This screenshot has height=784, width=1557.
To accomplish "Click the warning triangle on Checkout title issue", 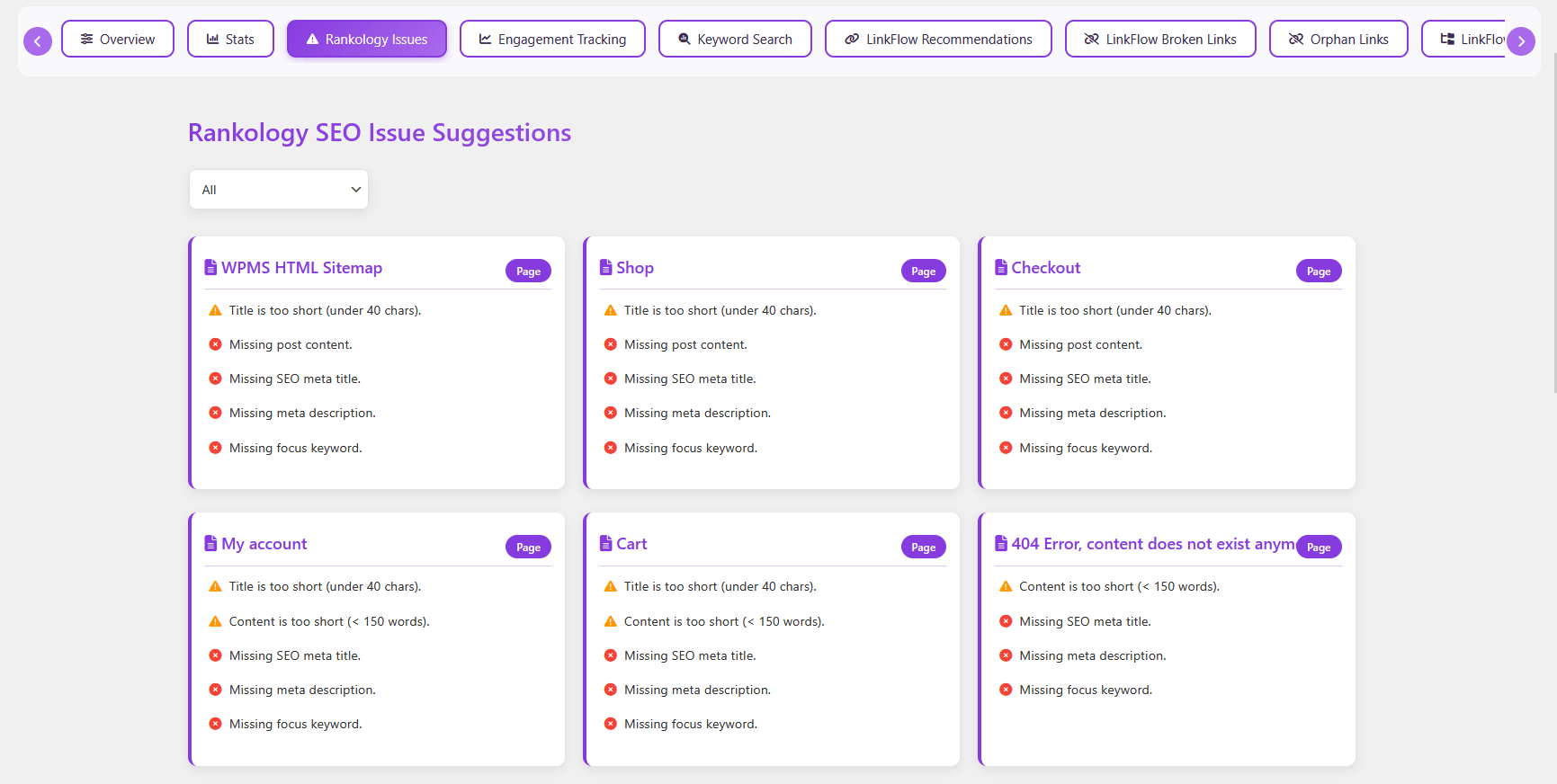I will [1006, 310].
